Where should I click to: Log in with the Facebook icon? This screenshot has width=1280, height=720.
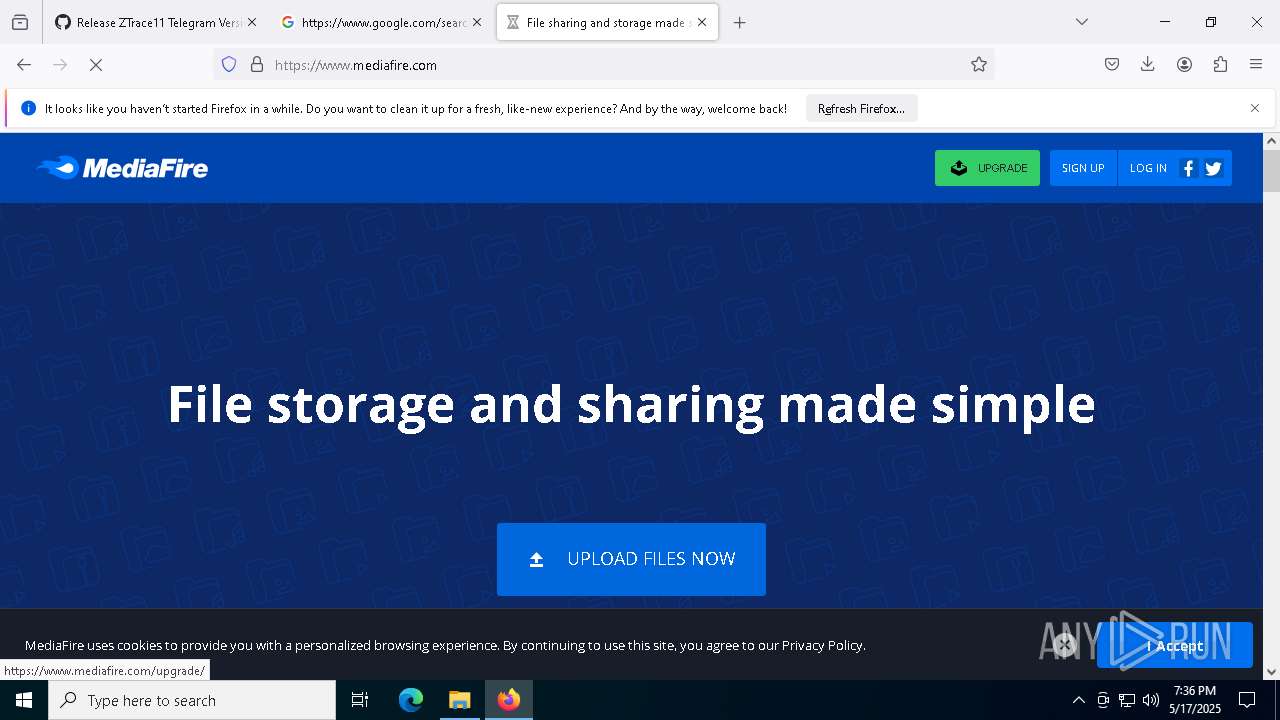click(1188, 168)
